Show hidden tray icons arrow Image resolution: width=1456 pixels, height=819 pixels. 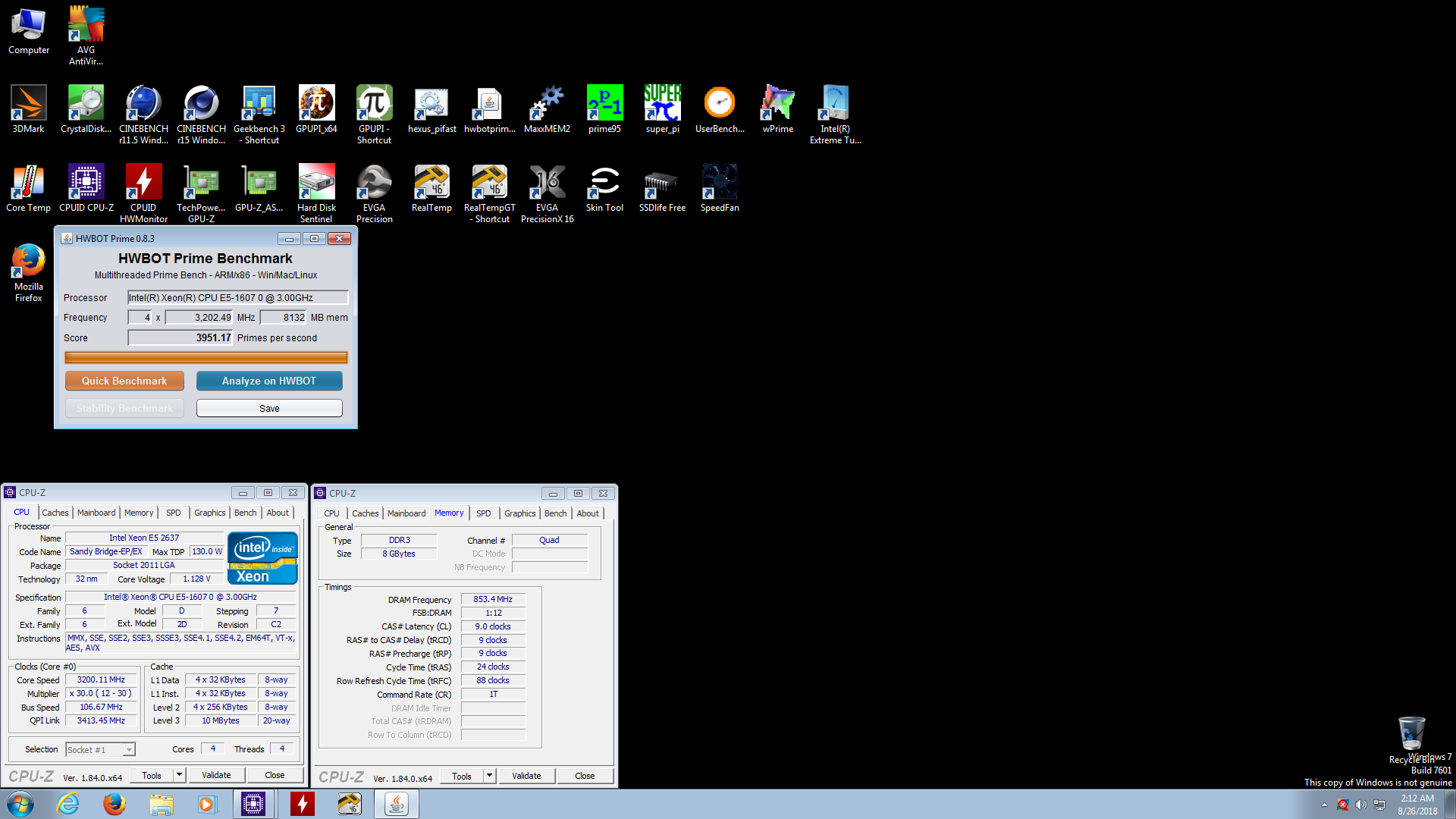click(1324, 805)
